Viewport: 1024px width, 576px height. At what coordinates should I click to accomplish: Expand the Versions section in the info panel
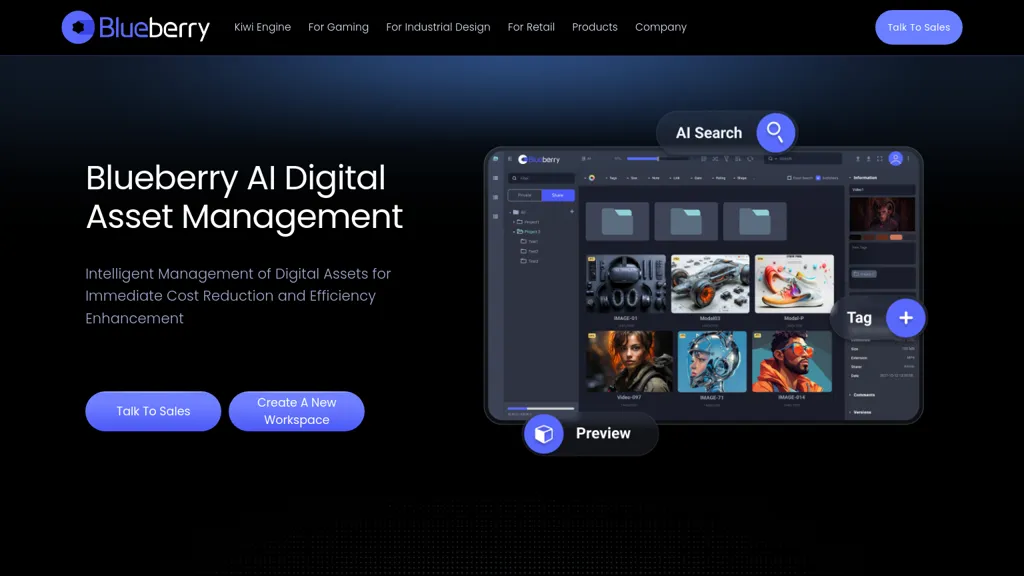(863, 412)
